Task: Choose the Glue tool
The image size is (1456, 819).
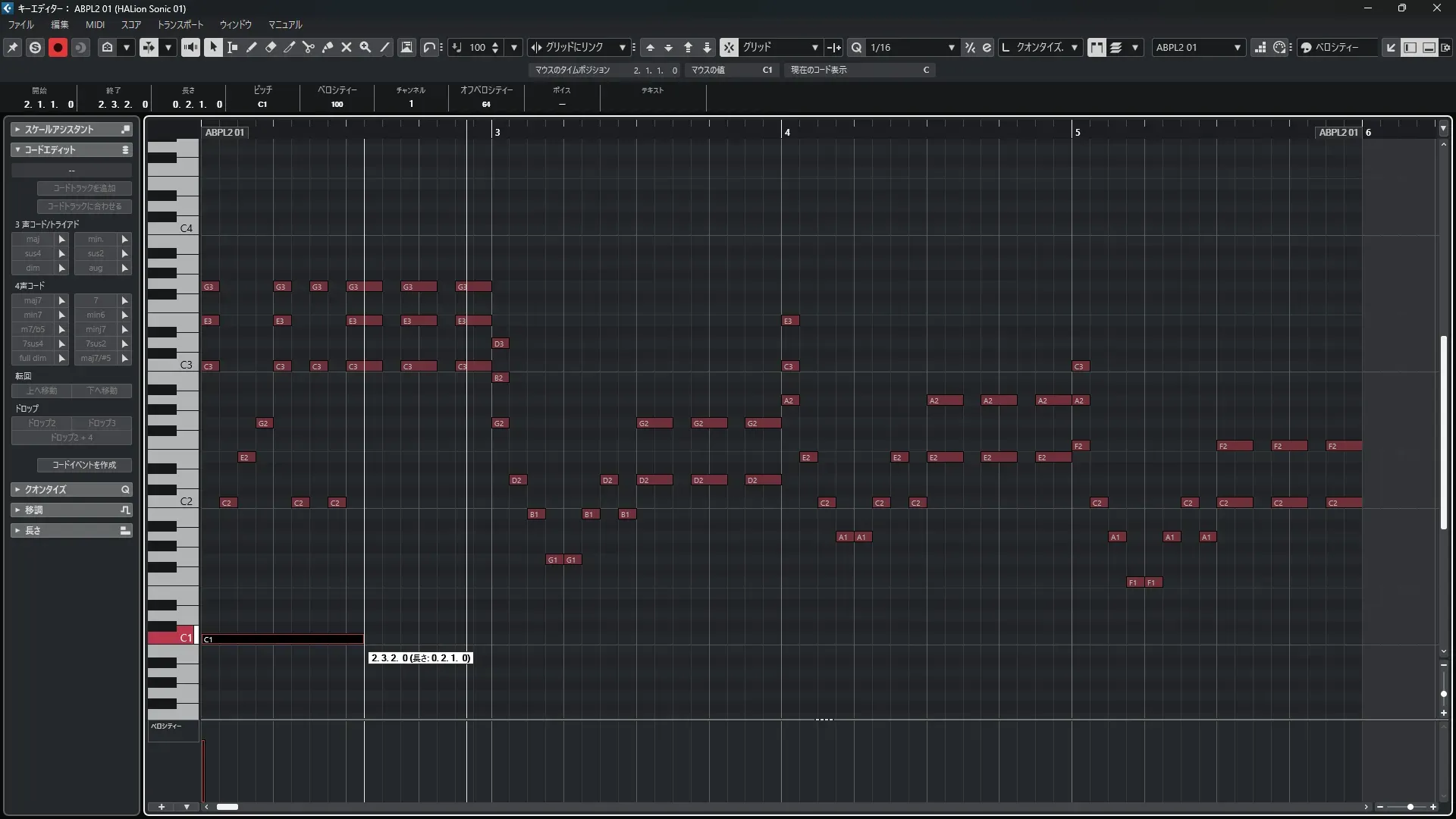Action: pos(328,47)
